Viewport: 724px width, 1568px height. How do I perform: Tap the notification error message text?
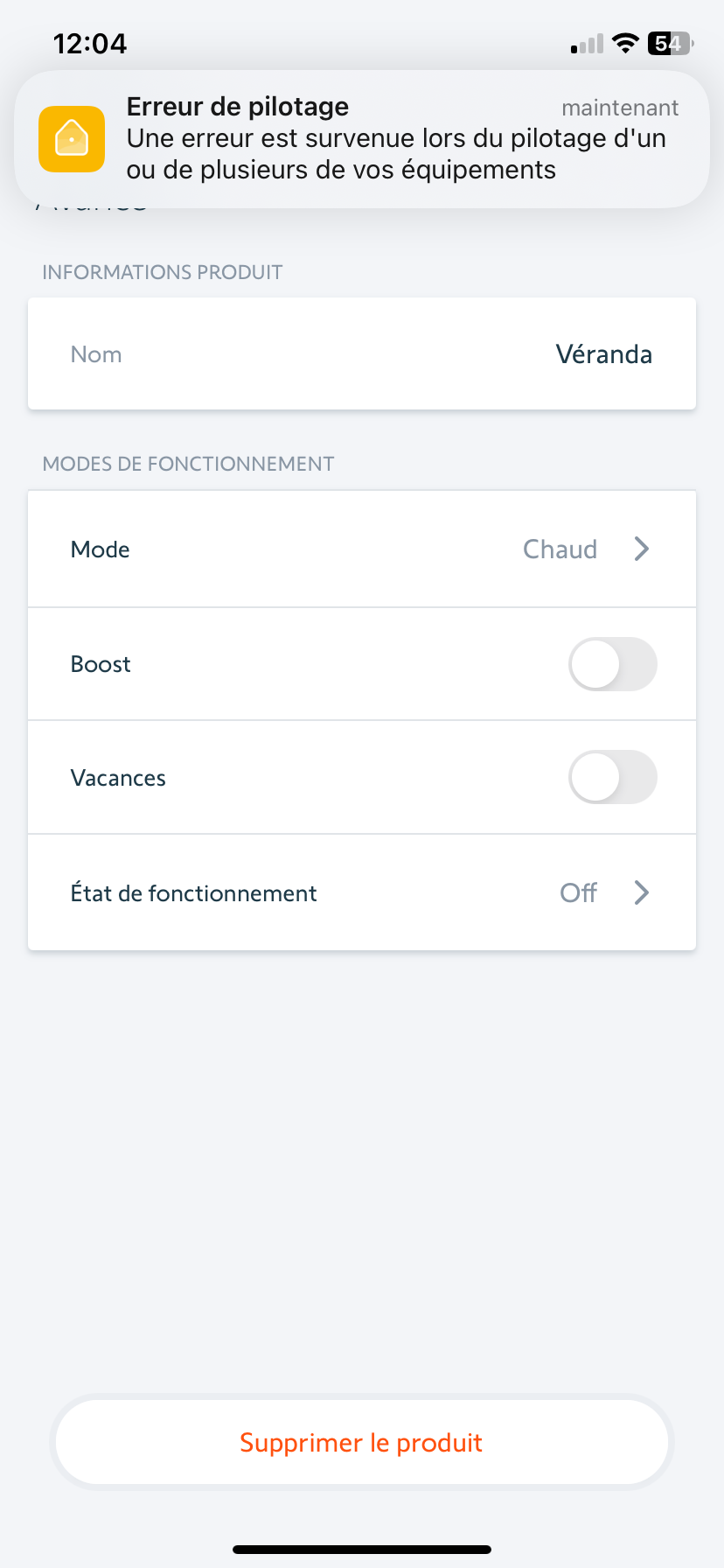tap(395, 154)
